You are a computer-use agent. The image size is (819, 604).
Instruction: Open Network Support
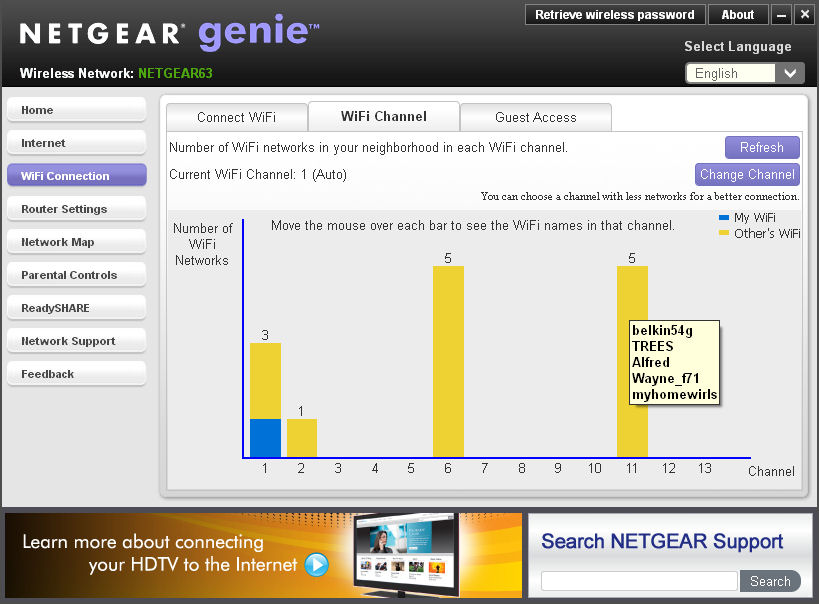(77, 341)
